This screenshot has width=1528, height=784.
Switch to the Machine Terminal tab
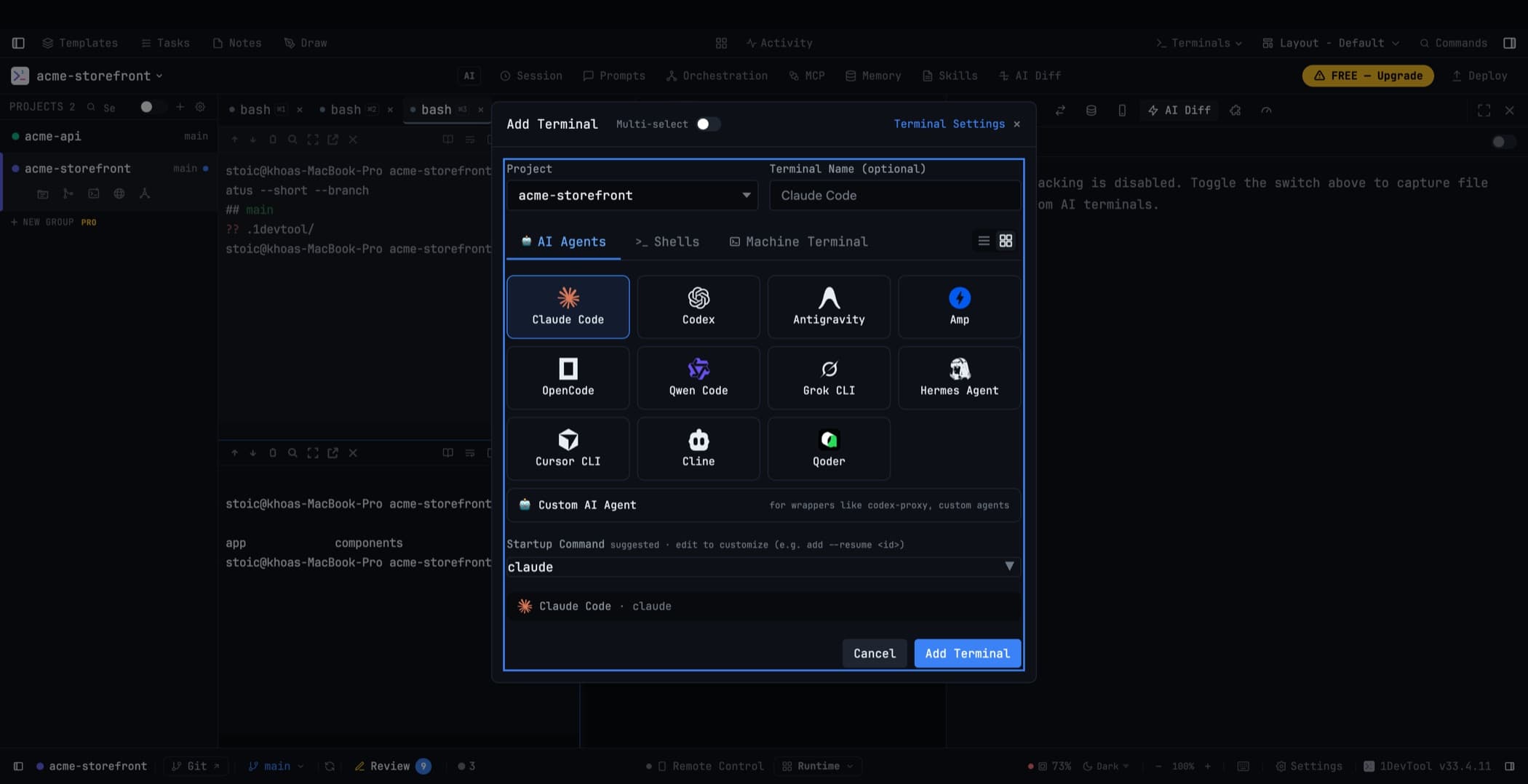coord(798,241)
